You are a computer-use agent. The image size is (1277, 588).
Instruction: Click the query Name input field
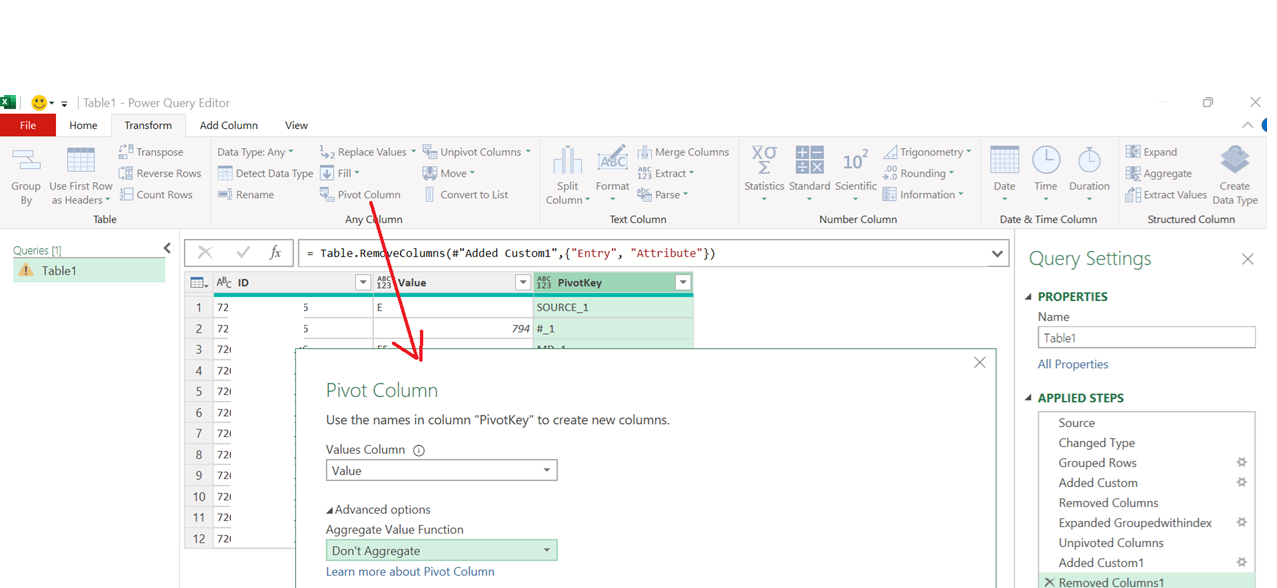pyautogui.click(x=1146, y=338)
